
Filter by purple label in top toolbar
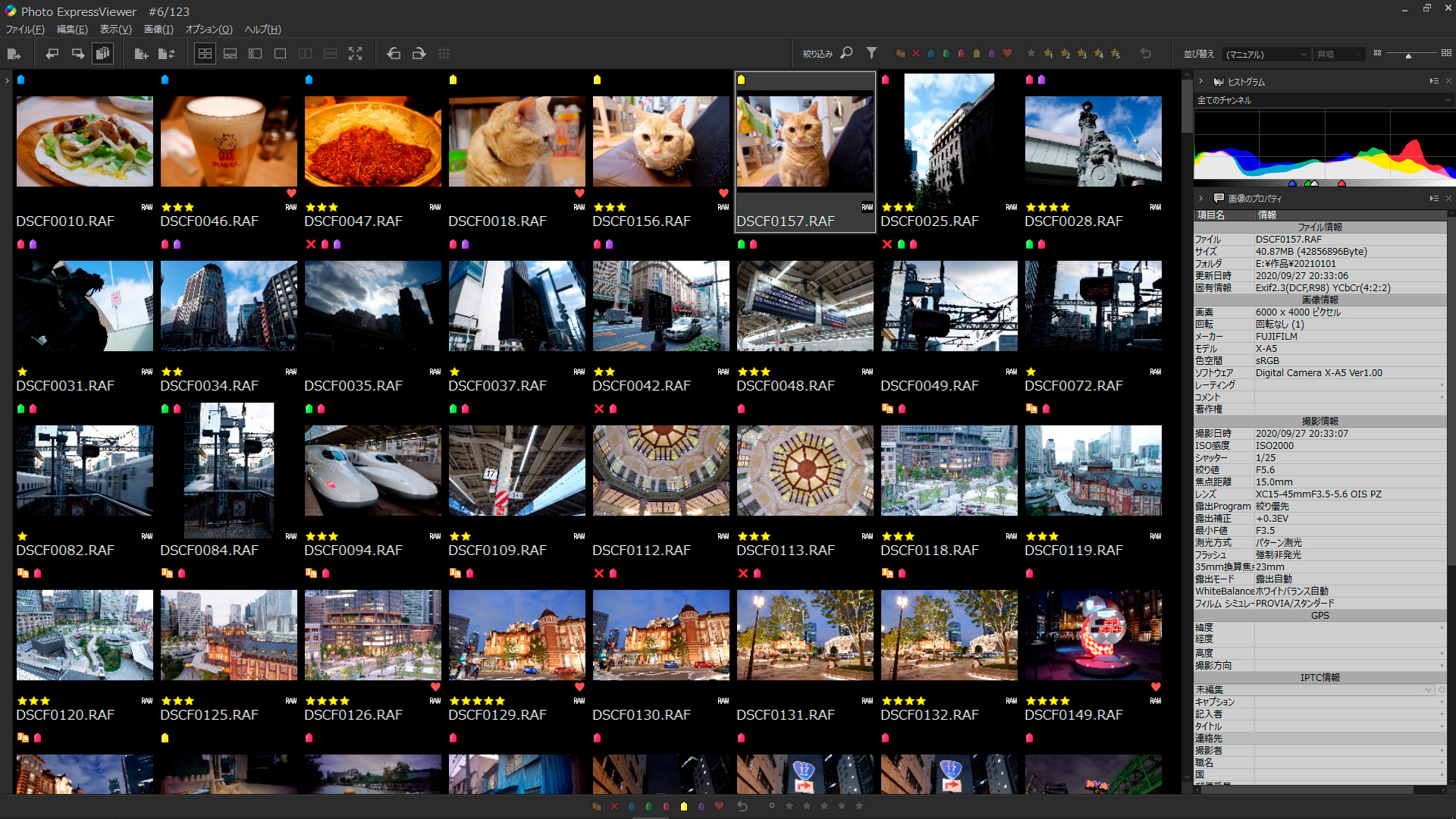[x=992, y=54]
